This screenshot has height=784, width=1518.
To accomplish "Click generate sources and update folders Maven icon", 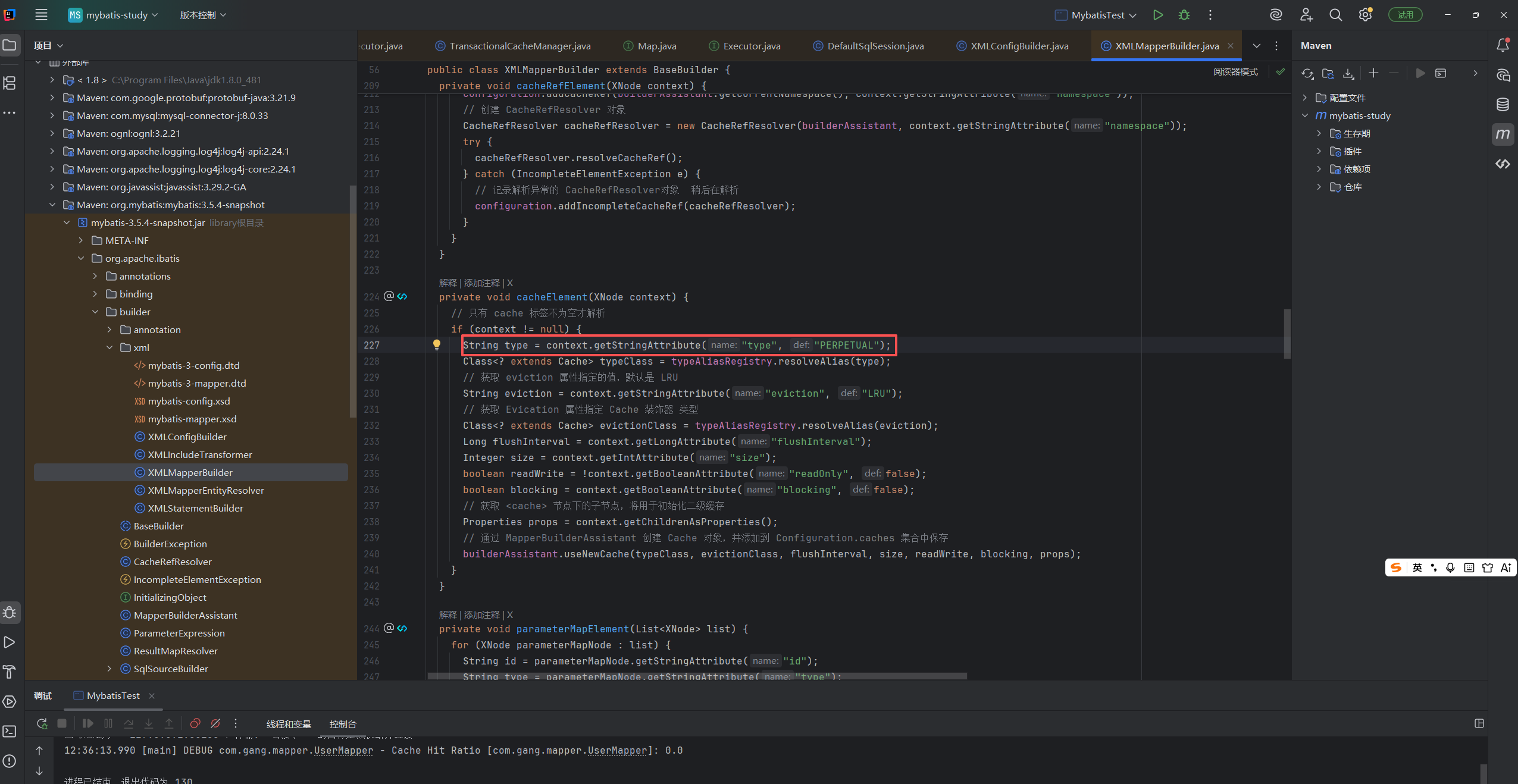I will (x=1328, y=73).
